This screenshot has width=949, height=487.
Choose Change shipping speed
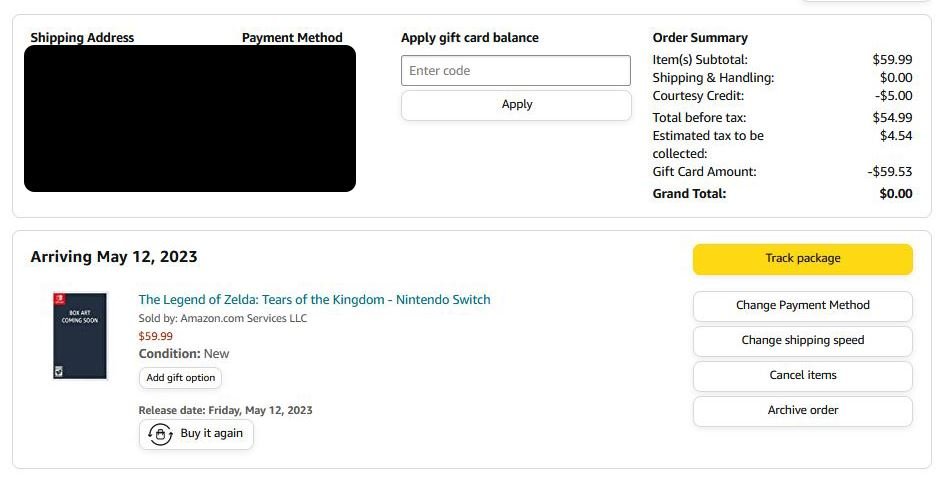[802, 341]
